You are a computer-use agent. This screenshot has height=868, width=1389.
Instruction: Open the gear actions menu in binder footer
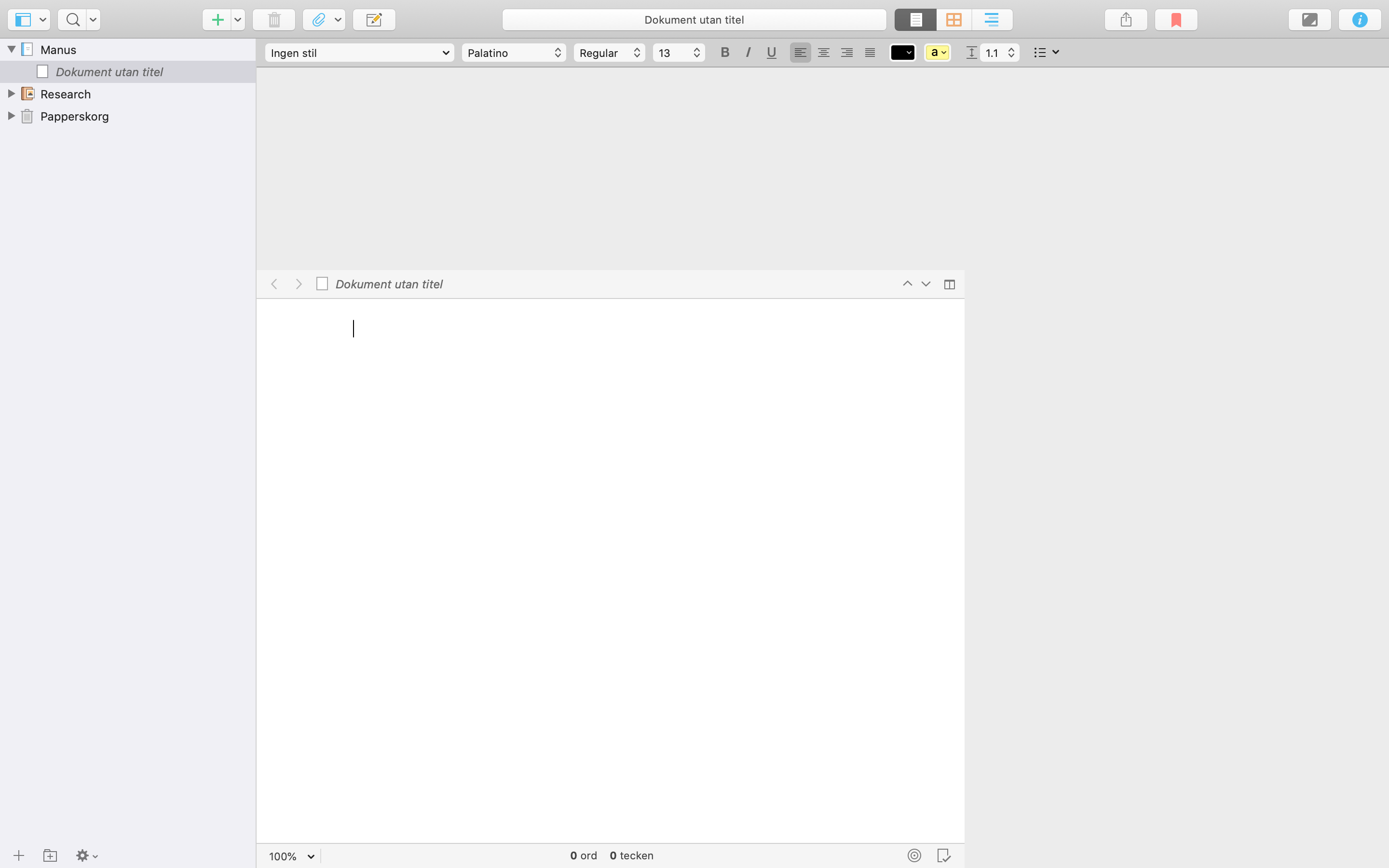pyautogui.click(x=87, y=855)
